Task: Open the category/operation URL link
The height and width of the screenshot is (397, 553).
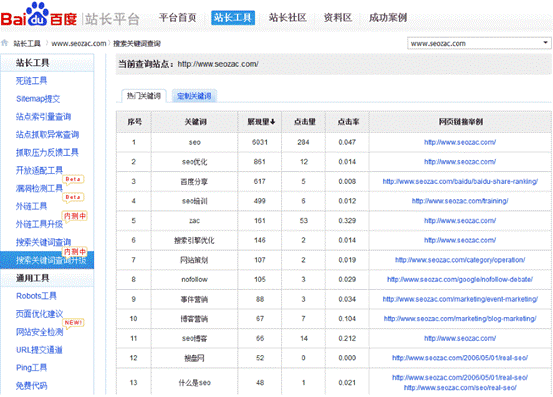Action: coord(460,260)
